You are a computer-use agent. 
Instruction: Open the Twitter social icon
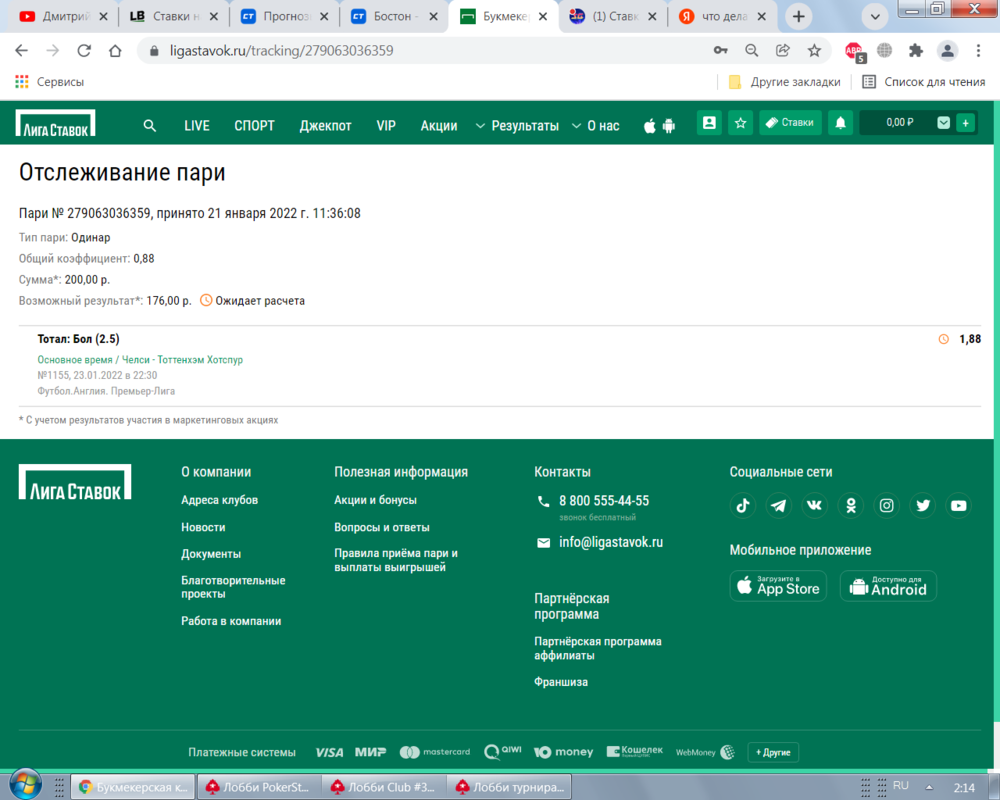pos(923,506)
